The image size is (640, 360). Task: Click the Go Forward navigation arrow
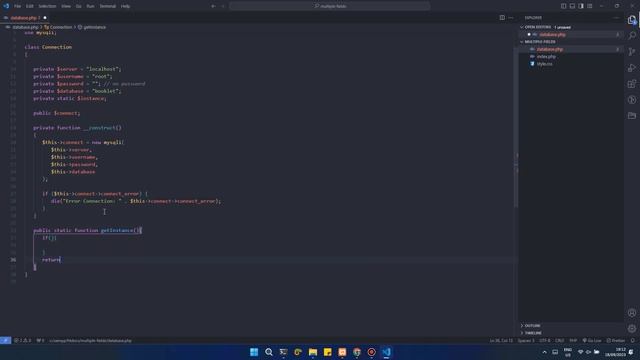223,6
